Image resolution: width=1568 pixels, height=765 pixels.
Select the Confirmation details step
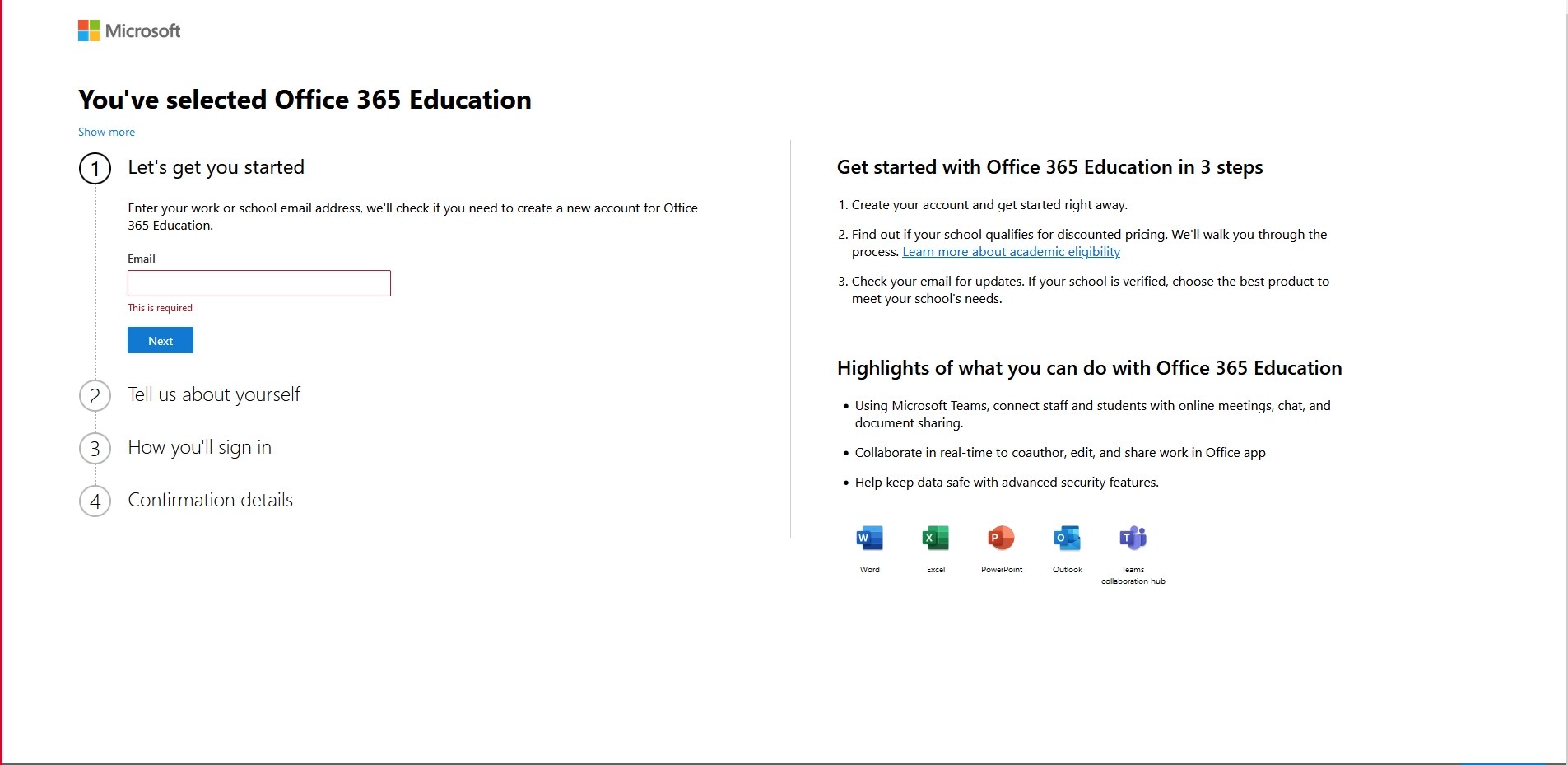210,501
